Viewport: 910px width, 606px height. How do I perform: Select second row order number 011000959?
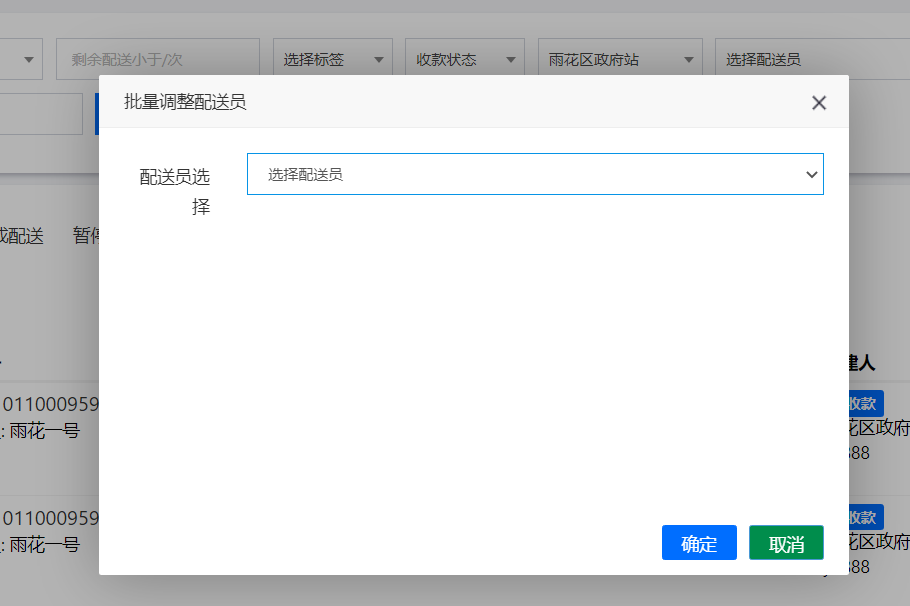click(50, 519)
